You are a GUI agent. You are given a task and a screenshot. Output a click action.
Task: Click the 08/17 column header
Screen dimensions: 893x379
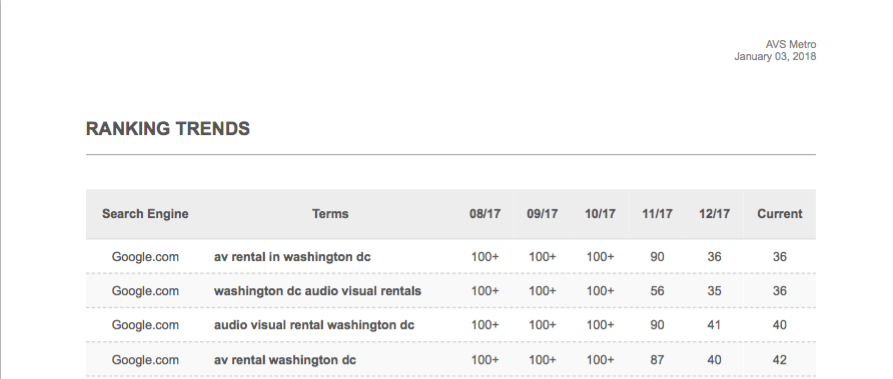(x=485, y=214)
